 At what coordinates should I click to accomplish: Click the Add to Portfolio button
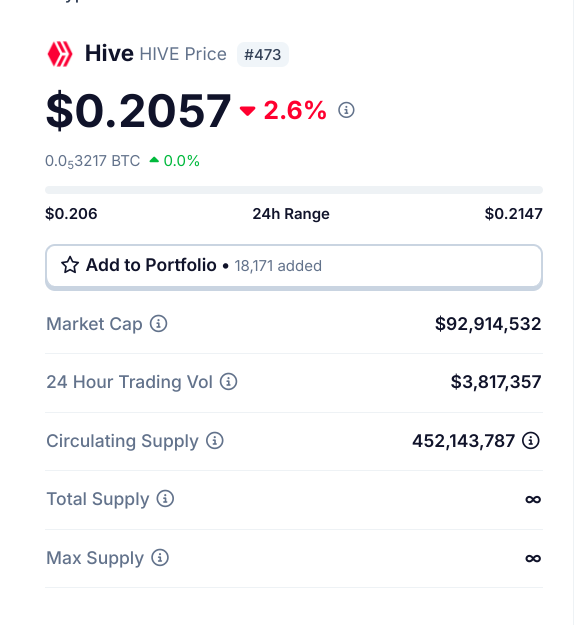[x=294, y=266]
